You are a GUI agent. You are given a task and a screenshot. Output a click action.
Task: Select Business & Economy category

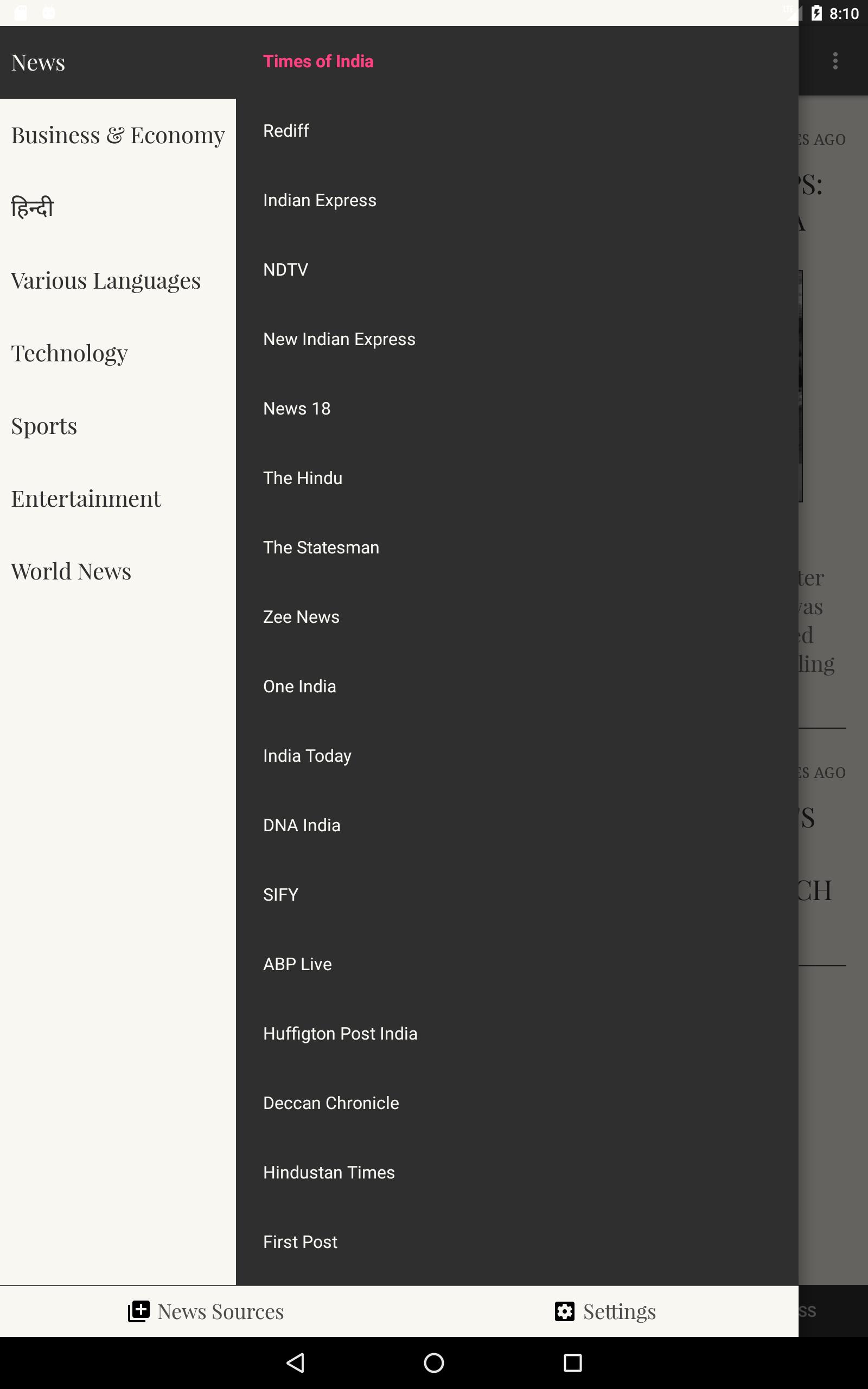point(118,135)
